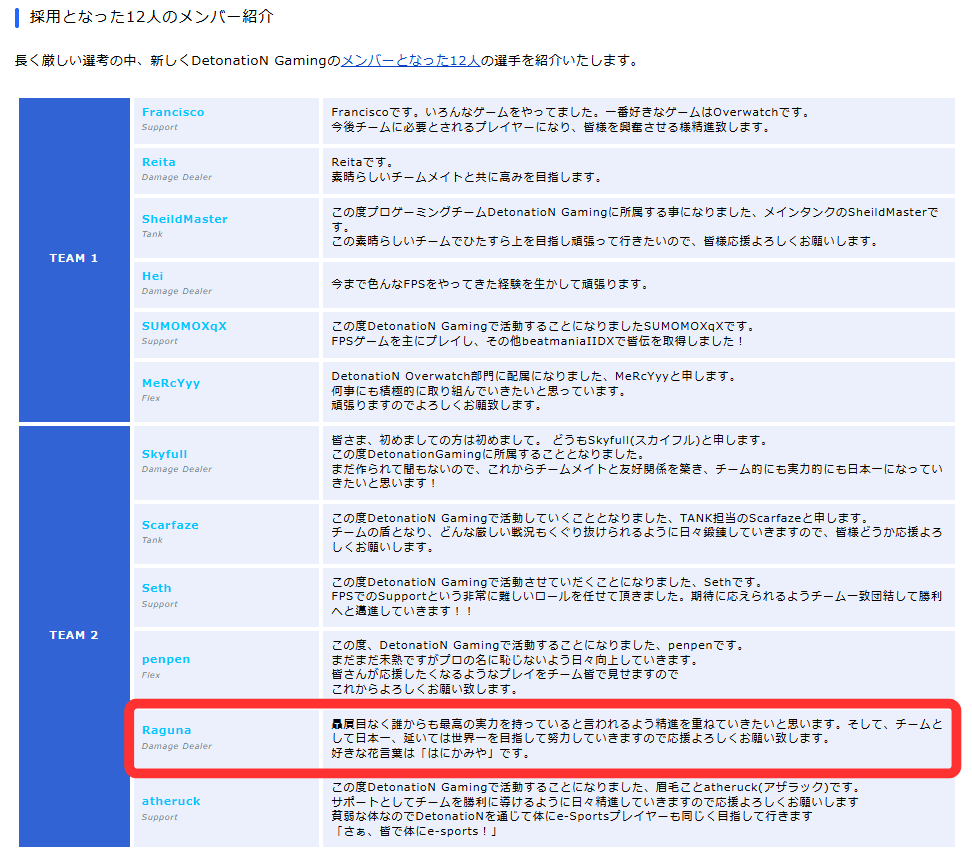Select the penpen player name

coord(166,660)
